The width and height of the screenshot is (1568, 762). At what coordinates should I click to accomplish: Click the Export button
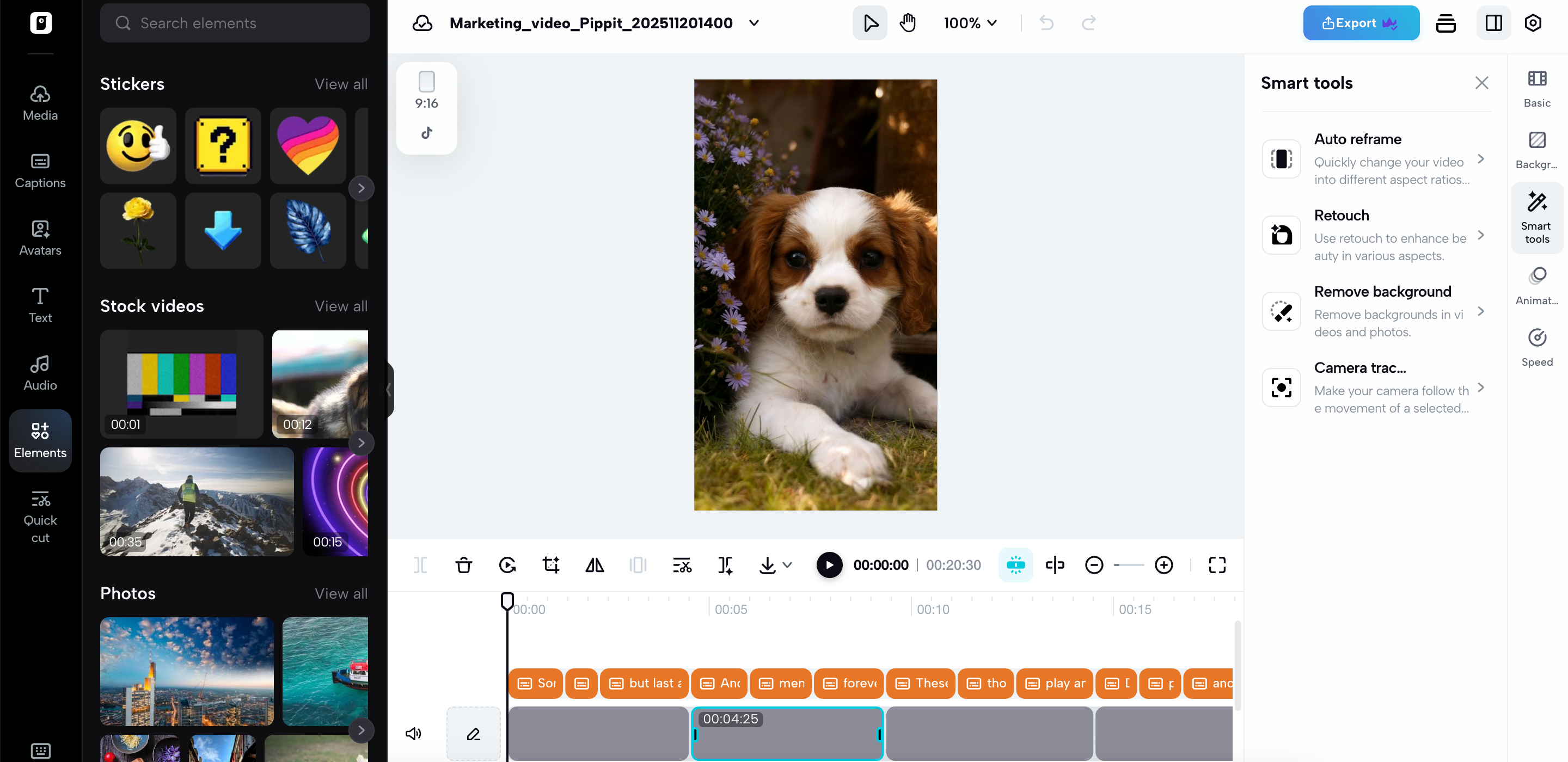coord(1361,22)
